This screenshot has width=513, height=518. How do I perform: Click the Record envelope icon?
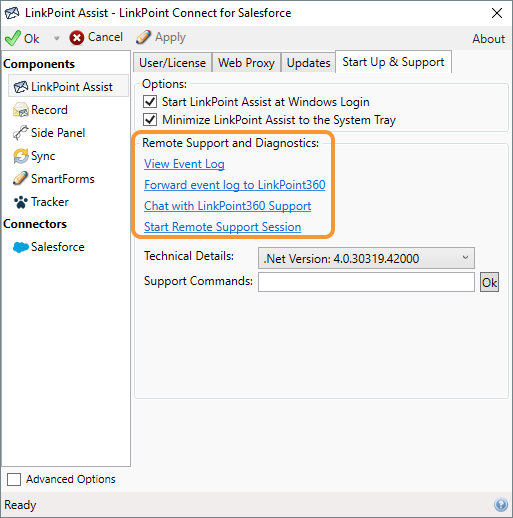click(x=21, y=110)
